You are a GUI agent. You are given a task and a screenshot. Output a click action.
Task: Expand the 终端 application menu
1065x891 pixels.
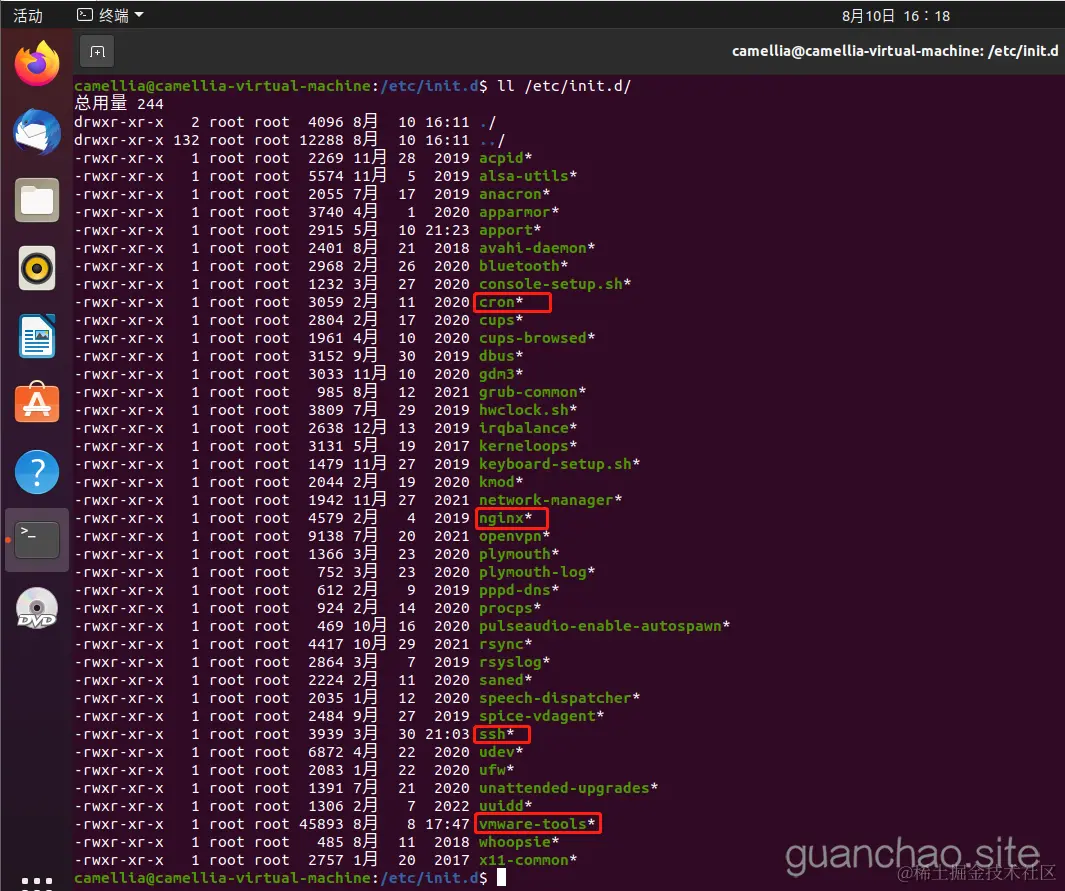coord(110,15)
